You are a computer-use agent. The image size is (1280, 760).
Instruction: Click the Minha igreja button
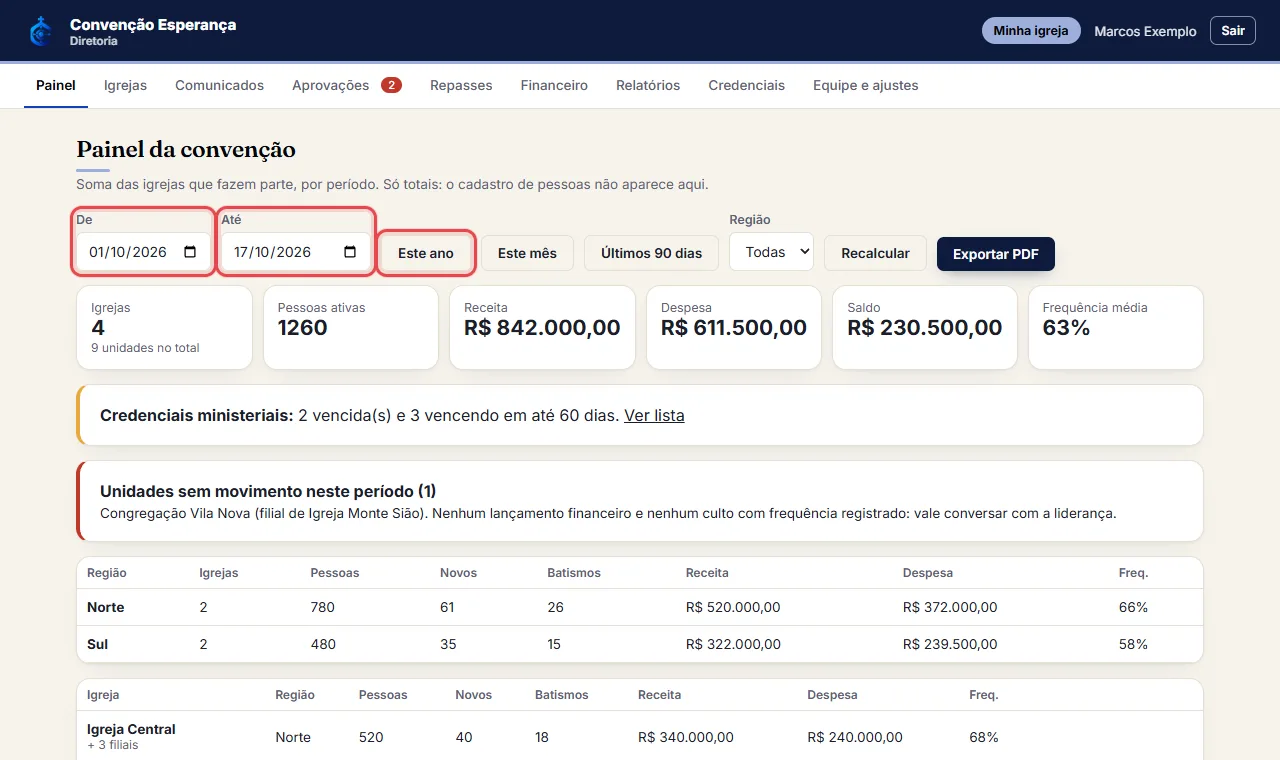coord(1031,31)
